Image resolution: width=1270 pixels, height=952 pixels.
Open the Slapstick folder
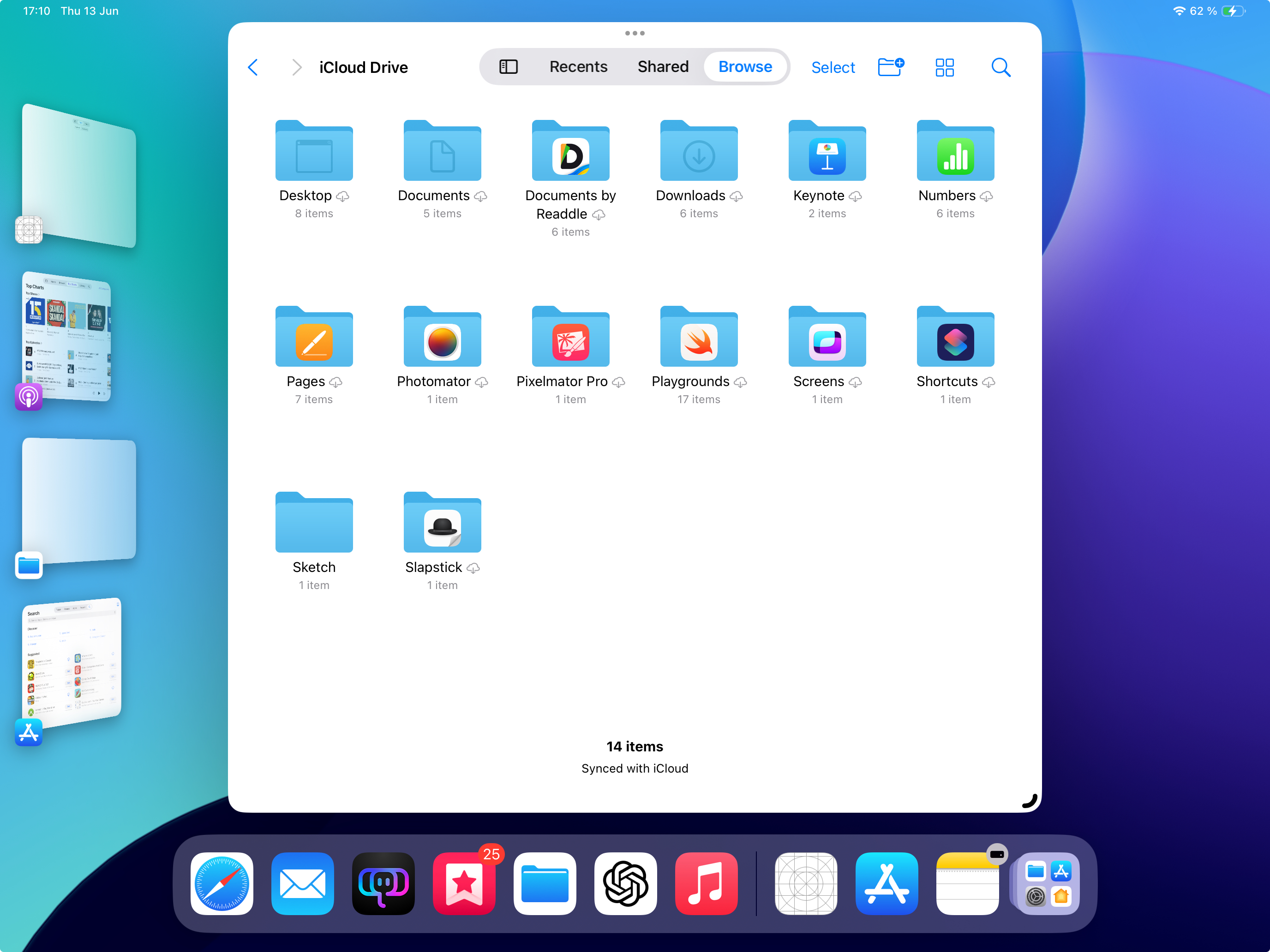442,524
